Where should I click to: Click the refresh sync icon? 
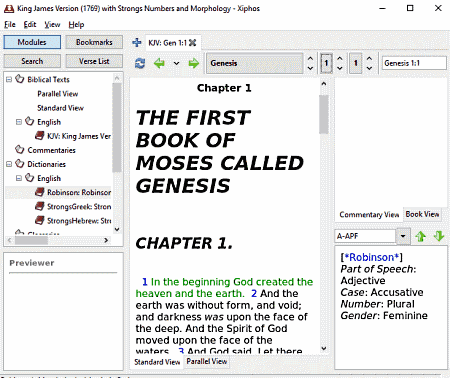pyautogui.click(x=140, y=63)
